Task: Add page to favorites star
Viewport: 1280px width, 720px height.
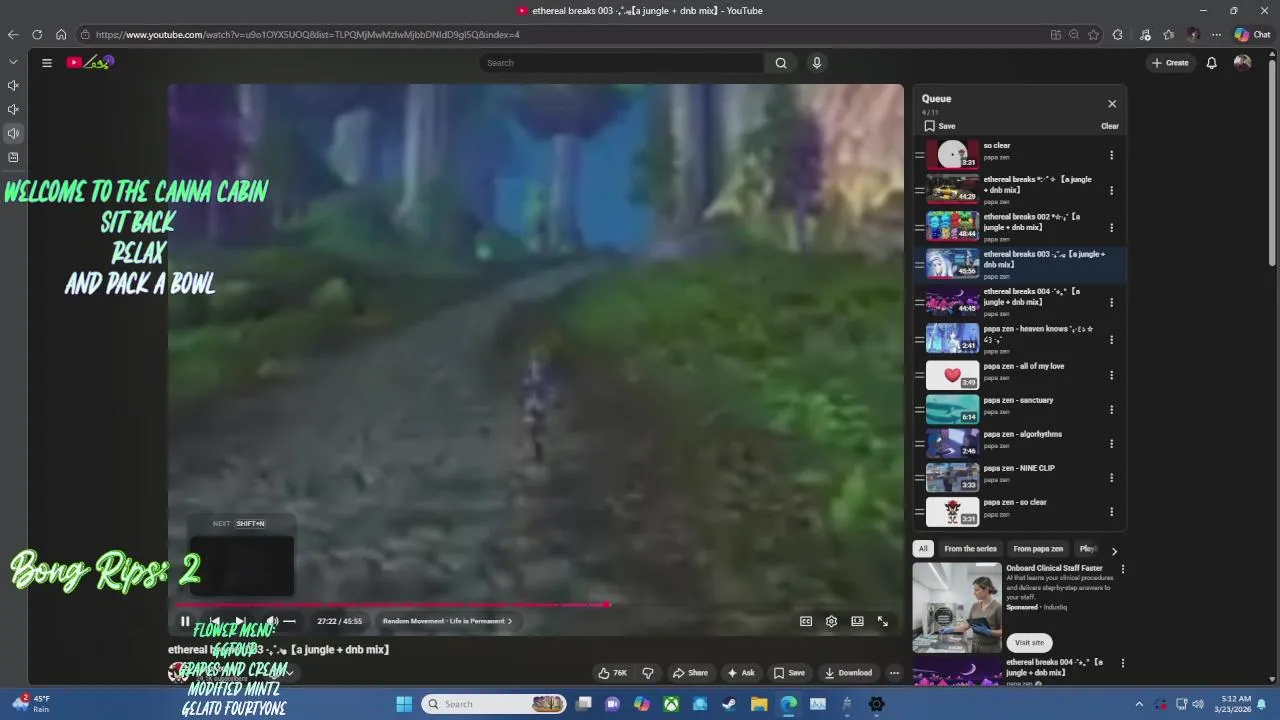Action: click(1093, 35)
